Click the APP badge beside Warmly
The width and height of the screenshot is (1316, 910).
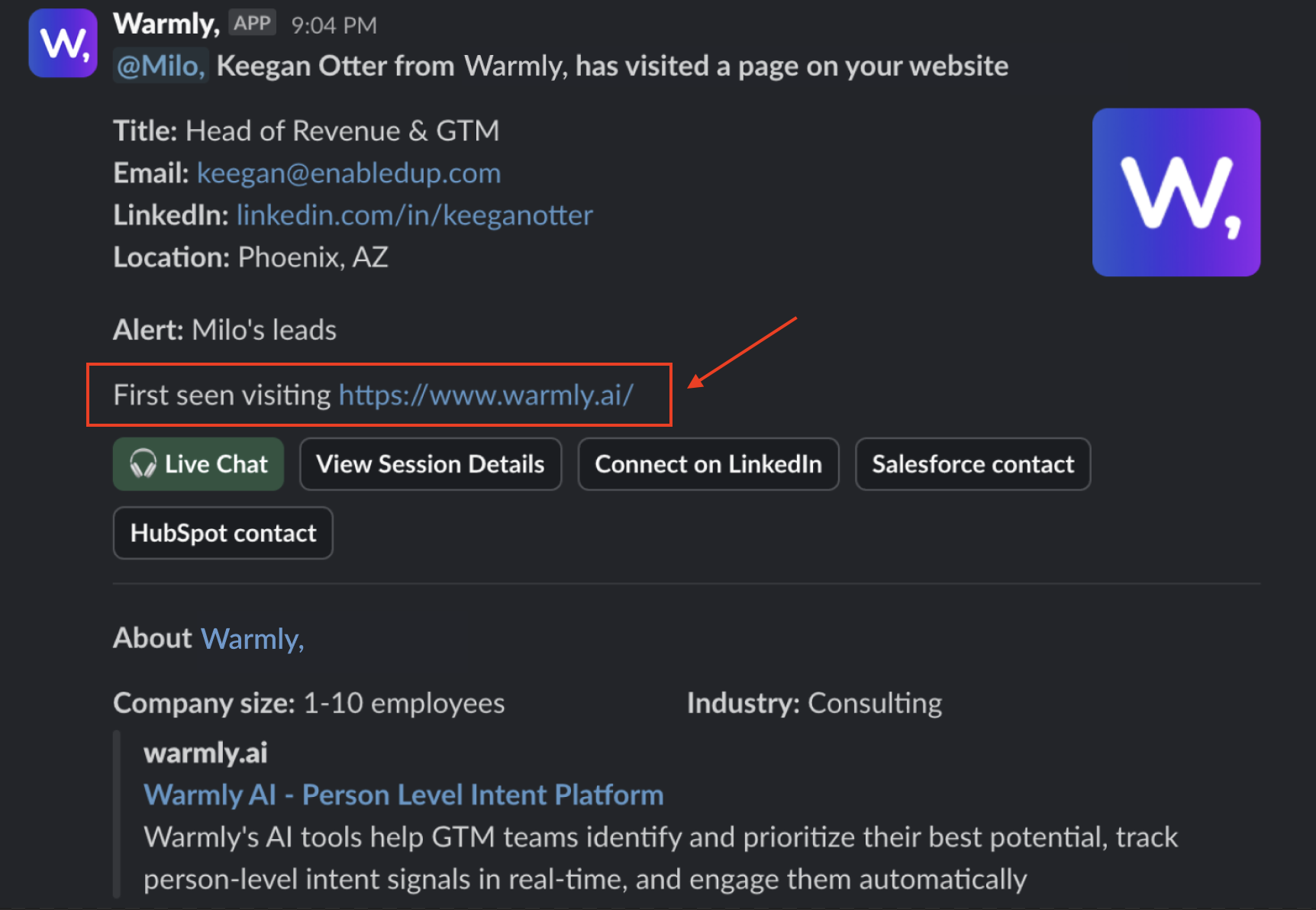(x=252, y=24)
